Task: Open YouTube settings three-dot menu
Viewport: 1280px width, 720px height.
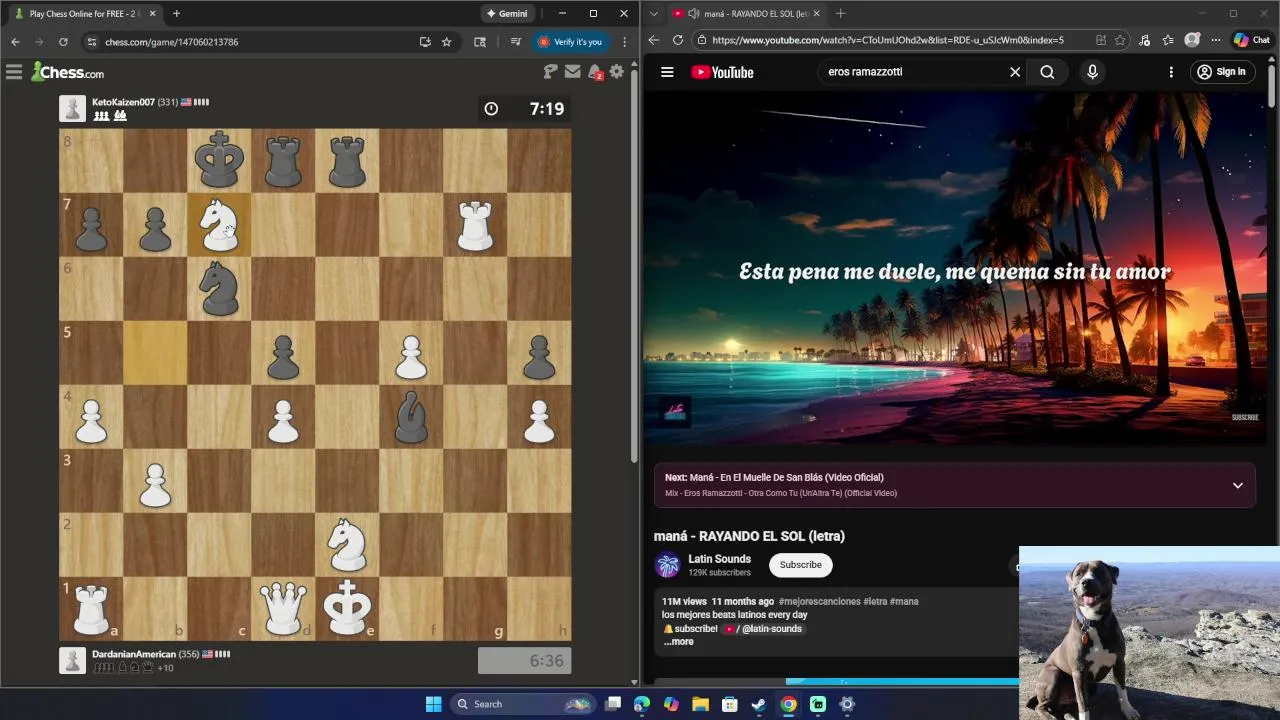Action: 1171,72
